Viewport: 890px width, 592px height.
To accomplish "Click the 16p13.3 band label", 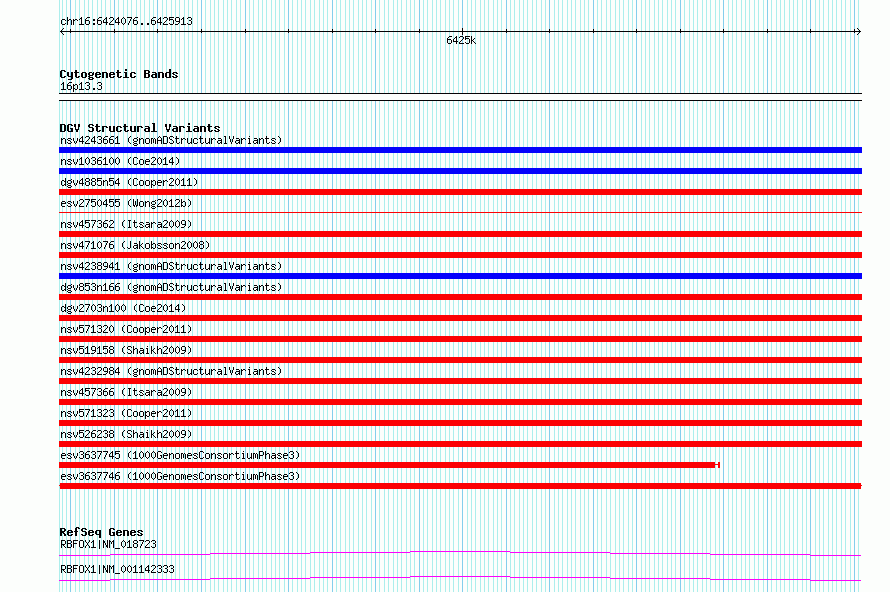I will coord(81,86).
